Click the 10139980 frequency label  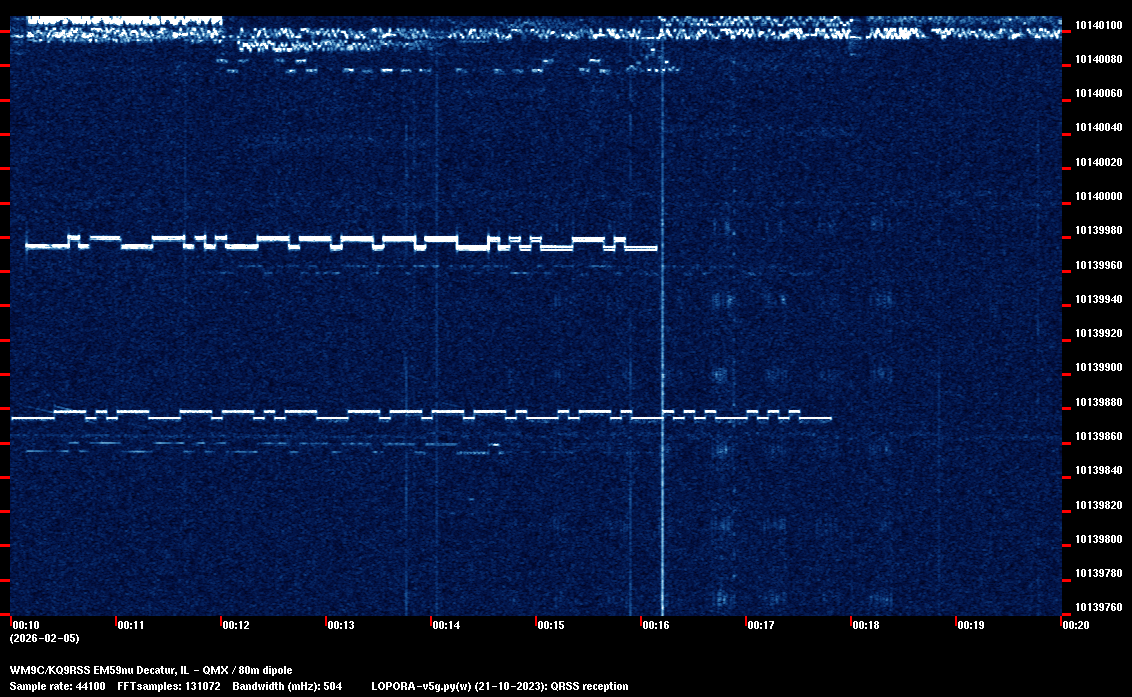click(1097, 231)
